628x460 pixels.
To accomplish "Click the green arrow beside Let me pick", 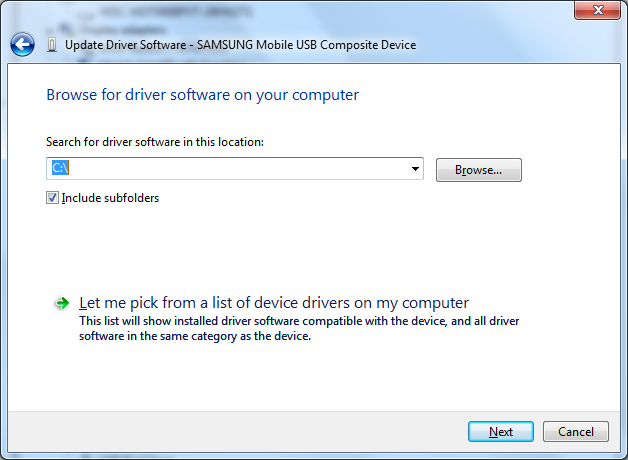I will (62, 303).
